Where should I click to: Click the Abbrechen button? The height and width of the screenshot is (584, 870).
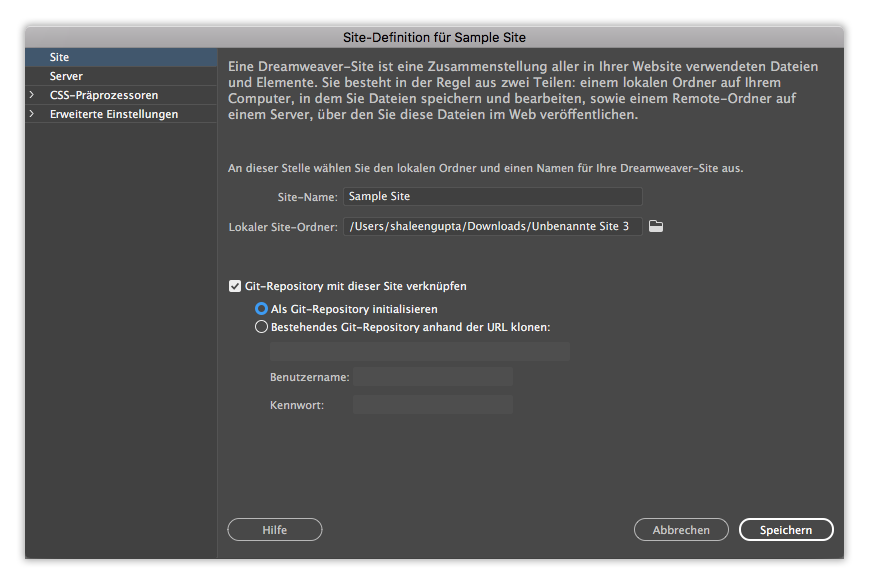[x=681, y=529]
